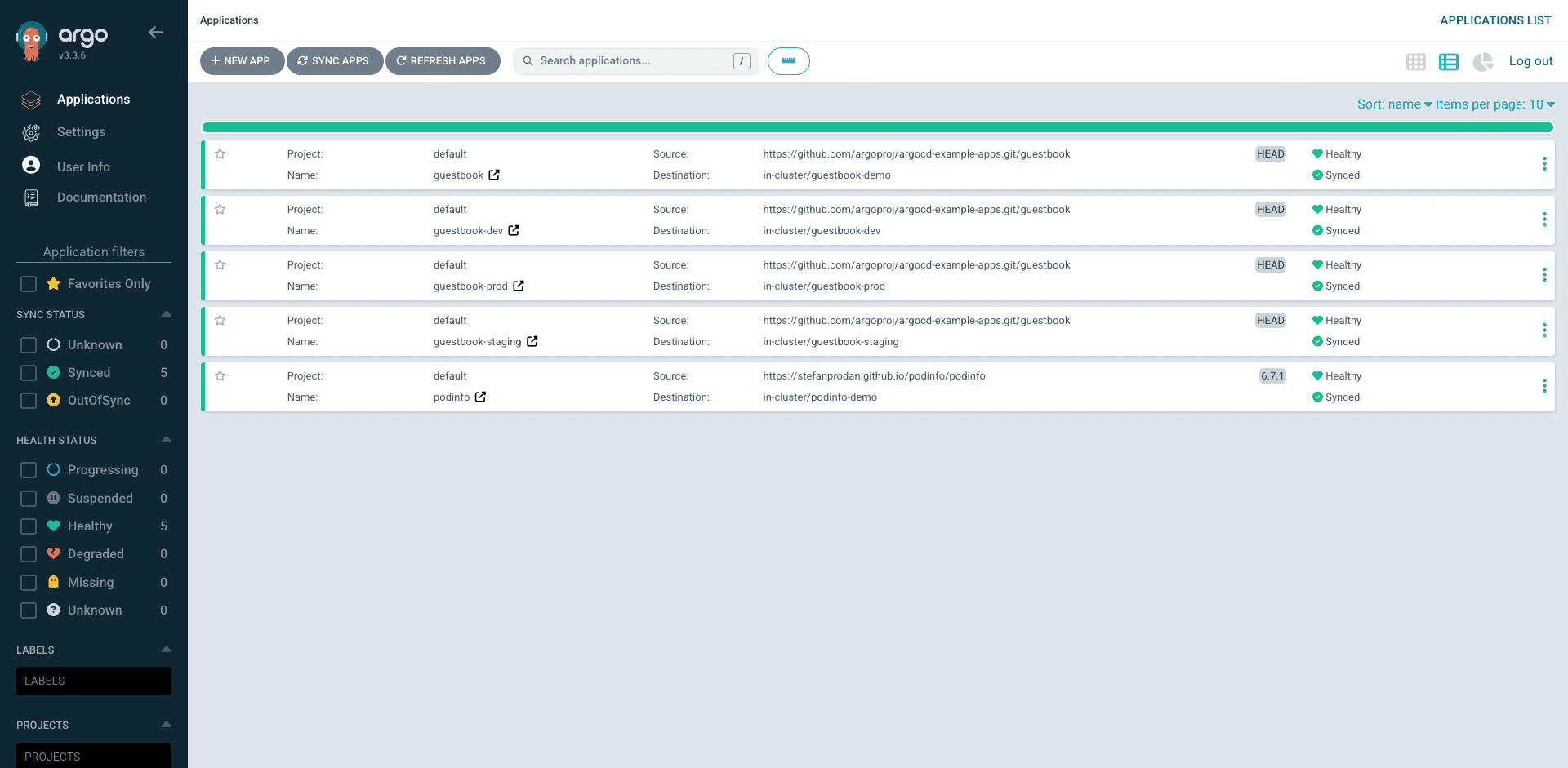The height and width of the screenshot is (768, 1568).
Task: Open the User Info sidebar section
Action: (83, 166)
